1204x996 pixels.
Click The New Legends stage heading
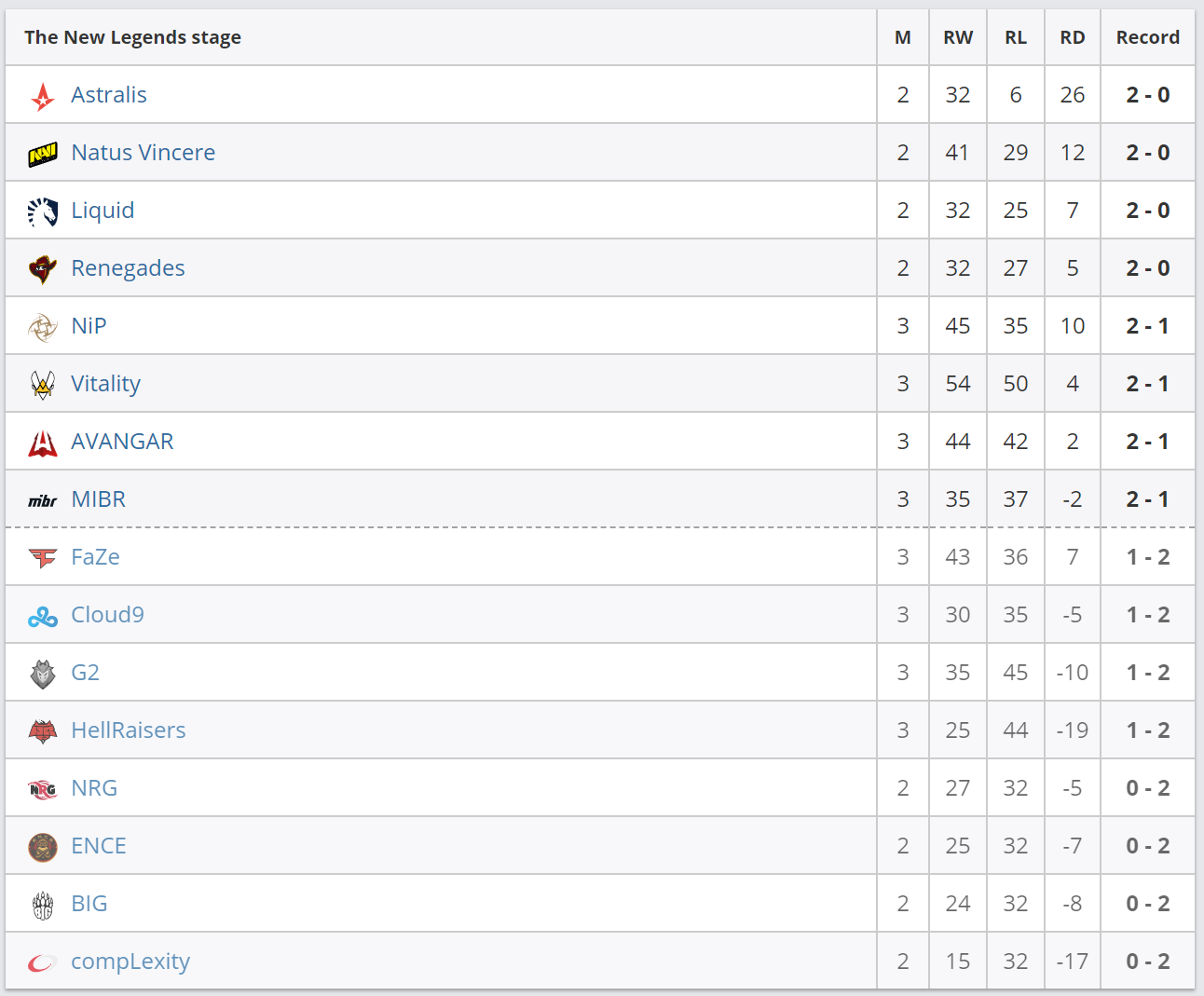[132, 37]
